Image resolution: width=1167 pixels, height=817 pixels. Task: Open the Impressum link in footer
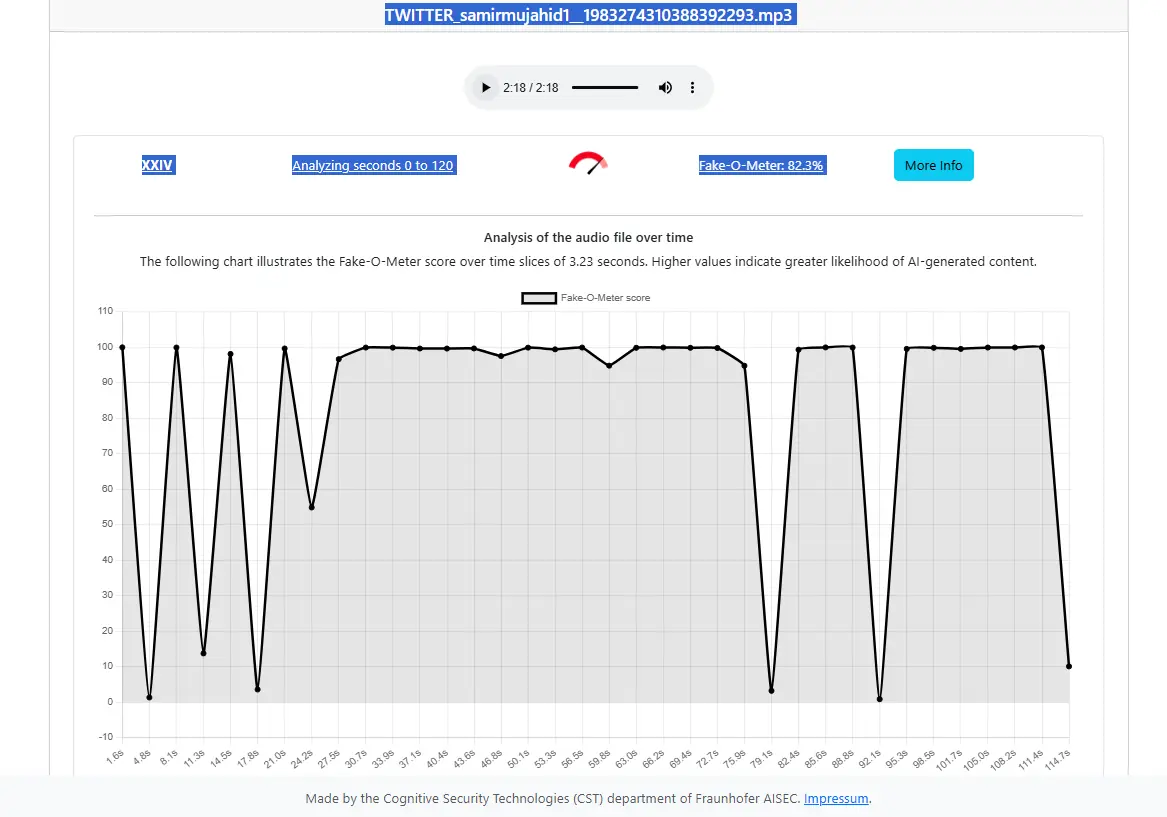(x=836, y=799)
